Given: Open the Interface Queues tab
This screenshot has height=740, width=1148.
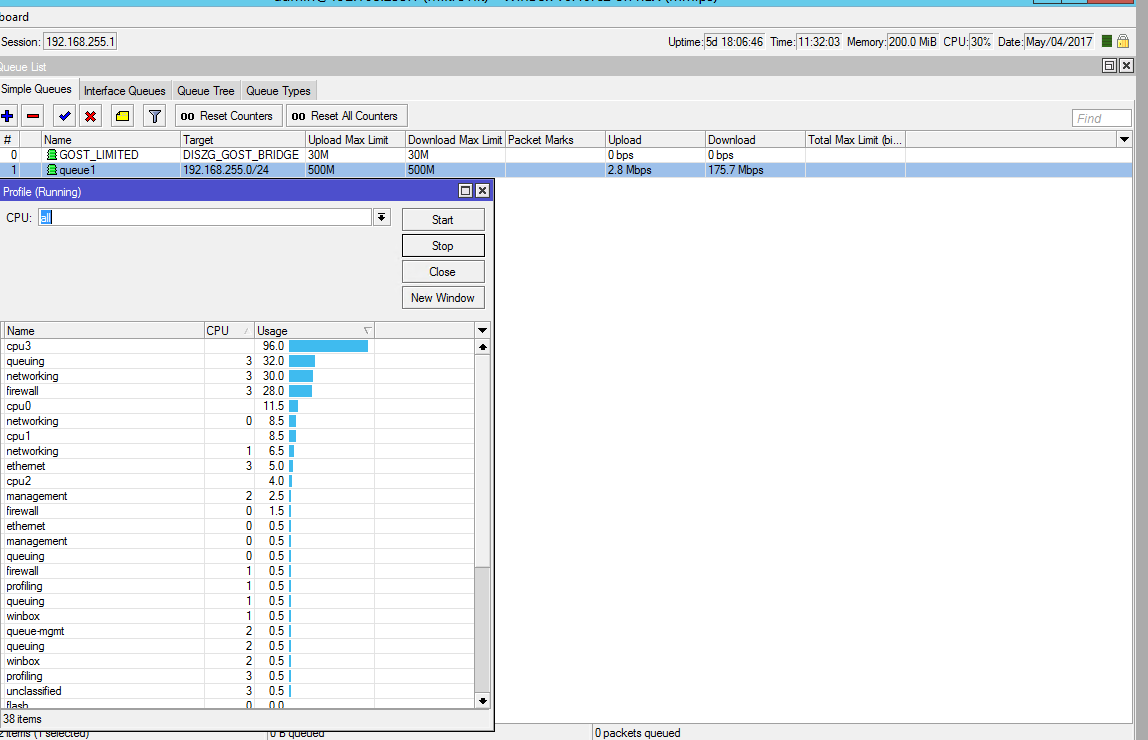Looking at the screenshot, I should coord(124,91).
